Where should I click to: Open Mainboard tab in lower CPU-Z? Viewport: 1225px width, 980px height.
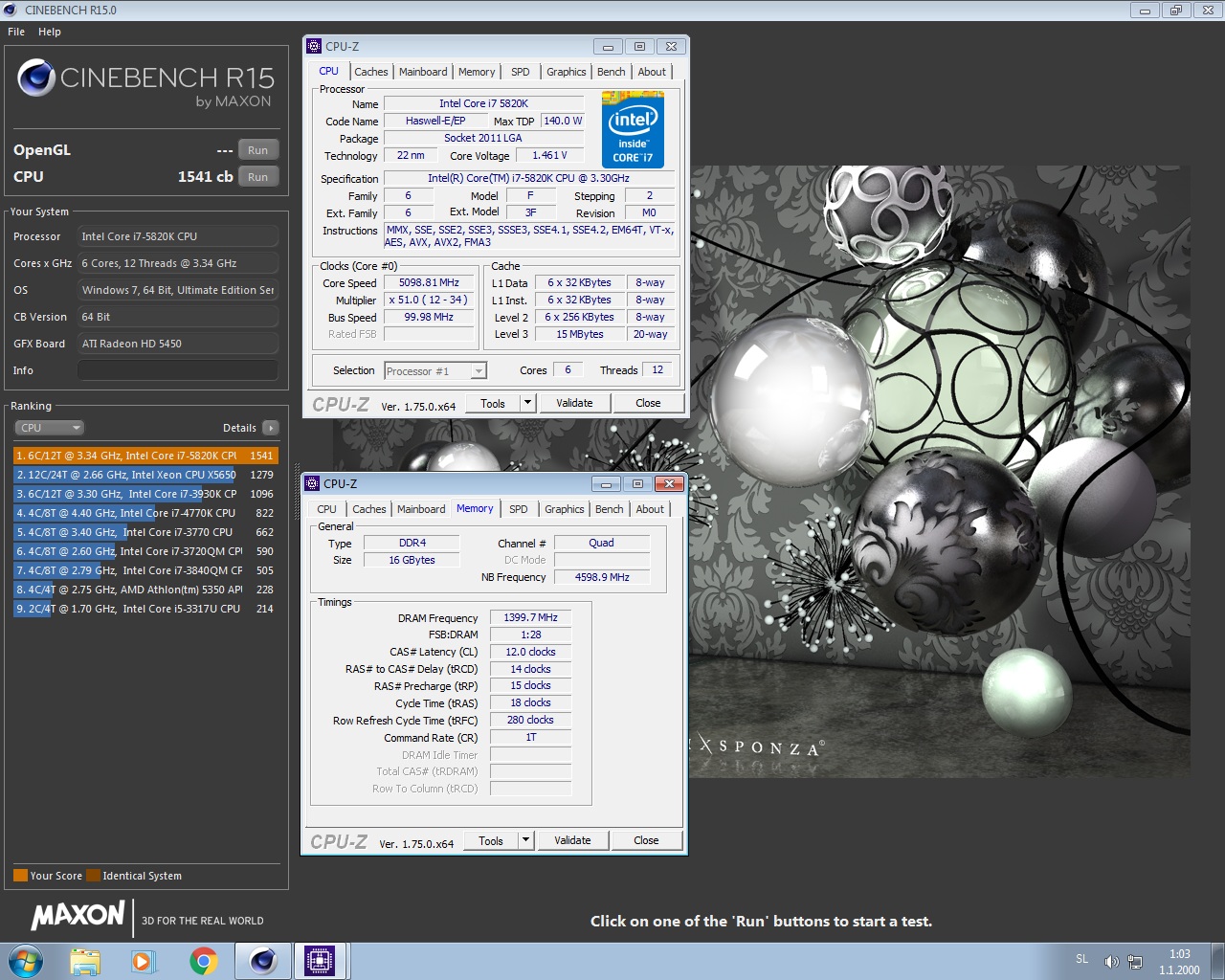421,509
